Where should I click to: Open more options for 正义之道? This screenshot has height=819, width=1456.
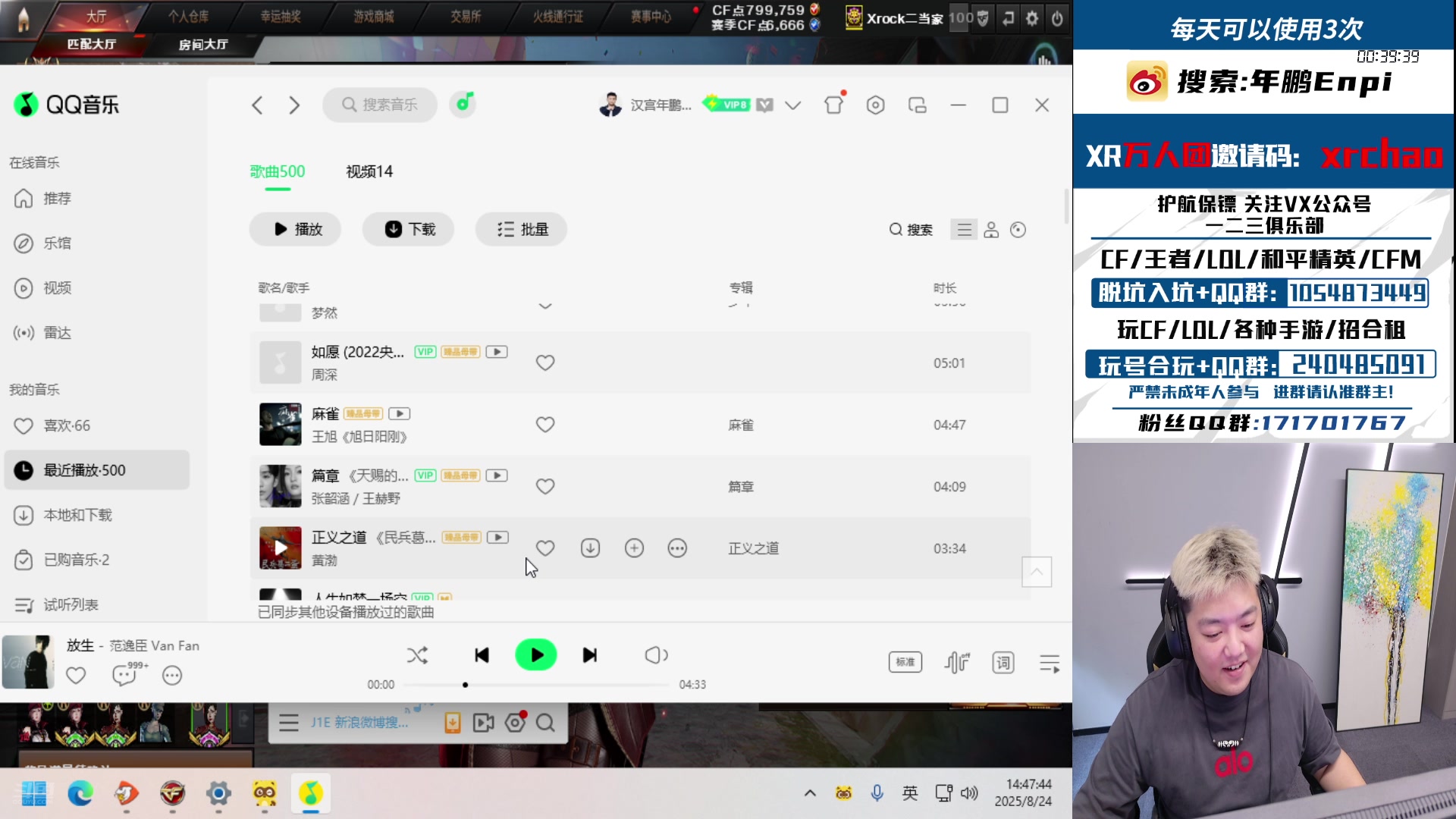coord(677,548)
